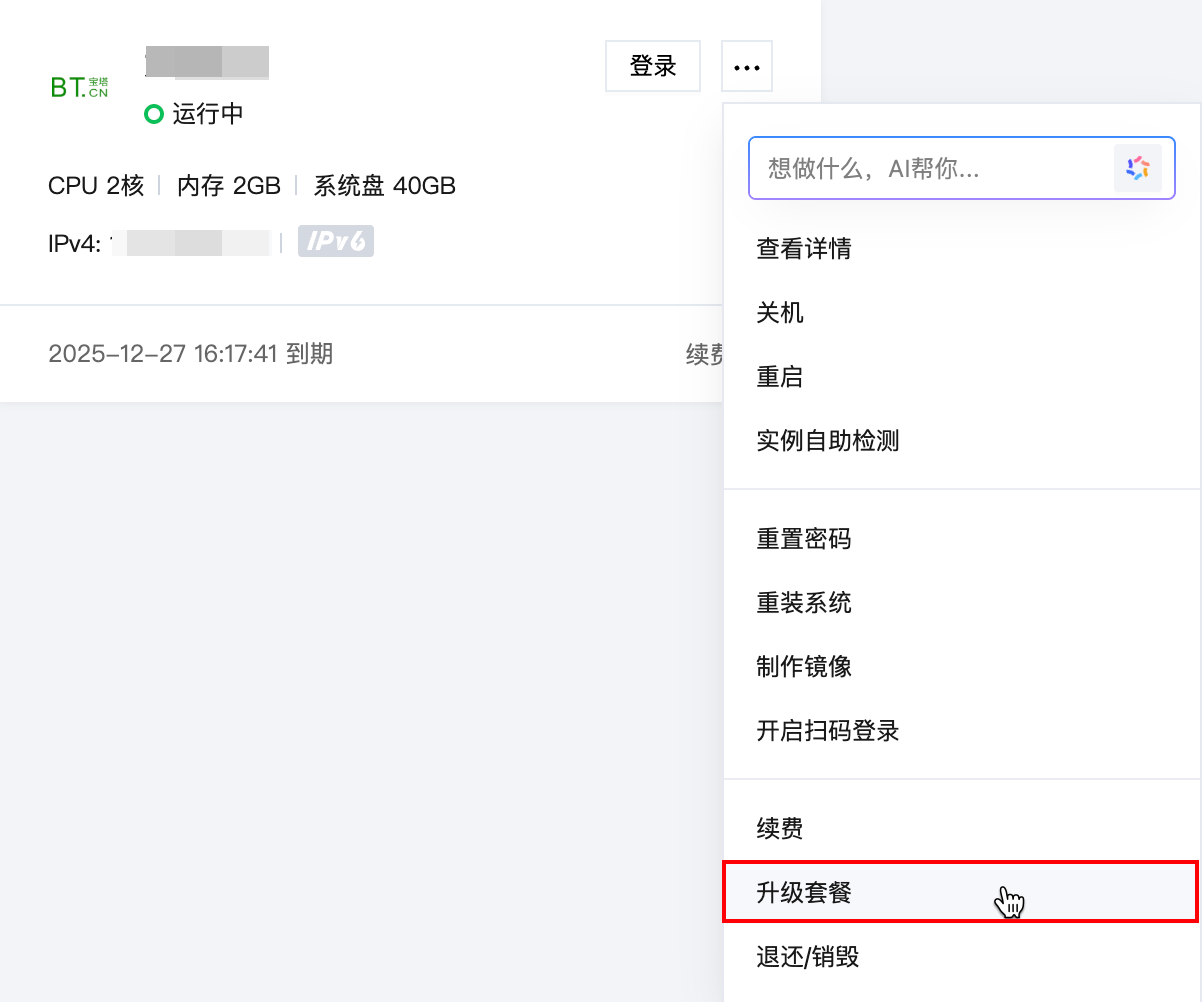Open the three-dot more actions menu
The image size is (1202, 1002).
746,67
